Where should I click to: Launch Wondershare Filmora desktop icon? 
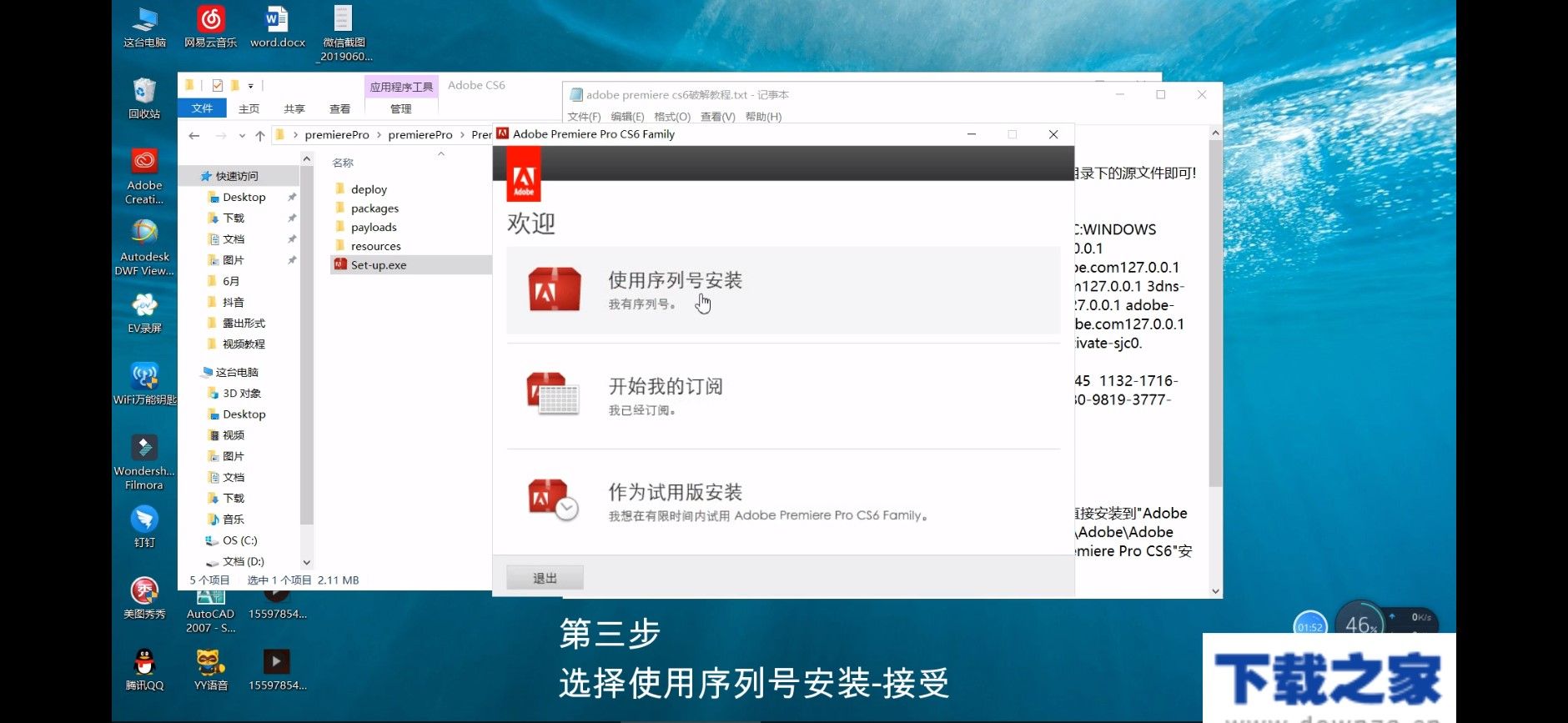144,463
